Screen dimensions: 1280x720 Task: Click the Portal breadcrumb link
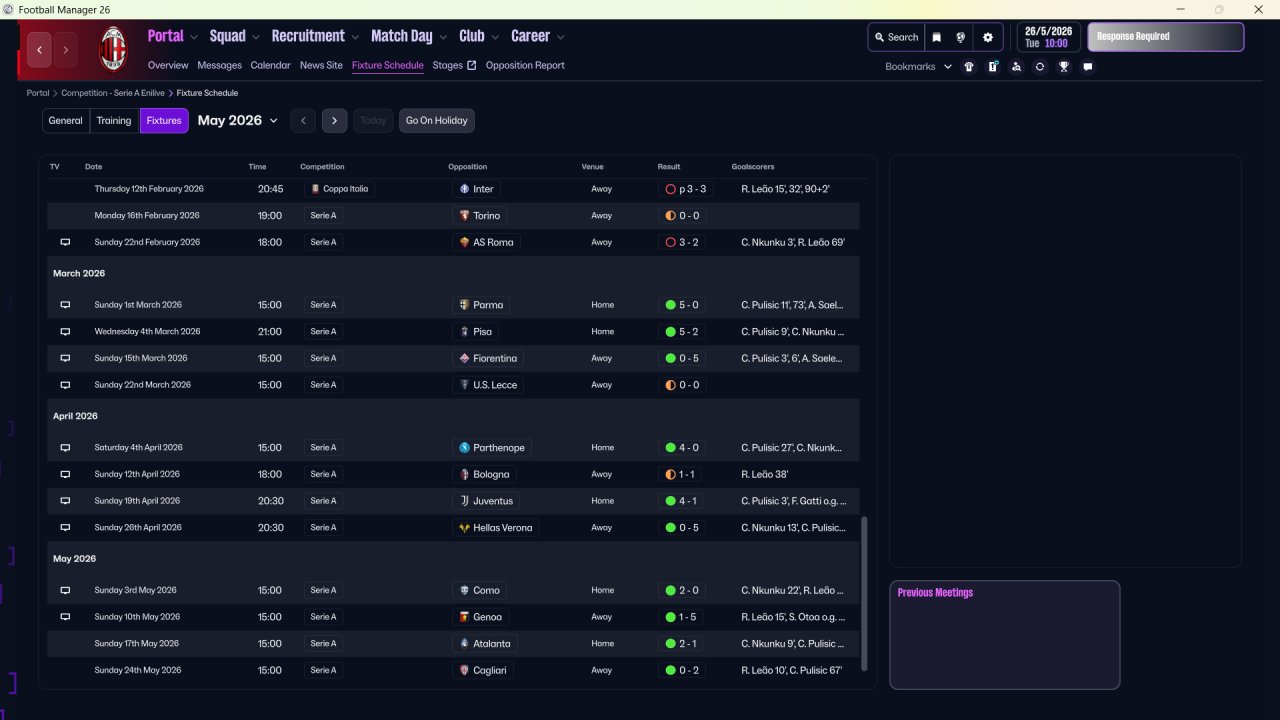(x=38, y=93)
